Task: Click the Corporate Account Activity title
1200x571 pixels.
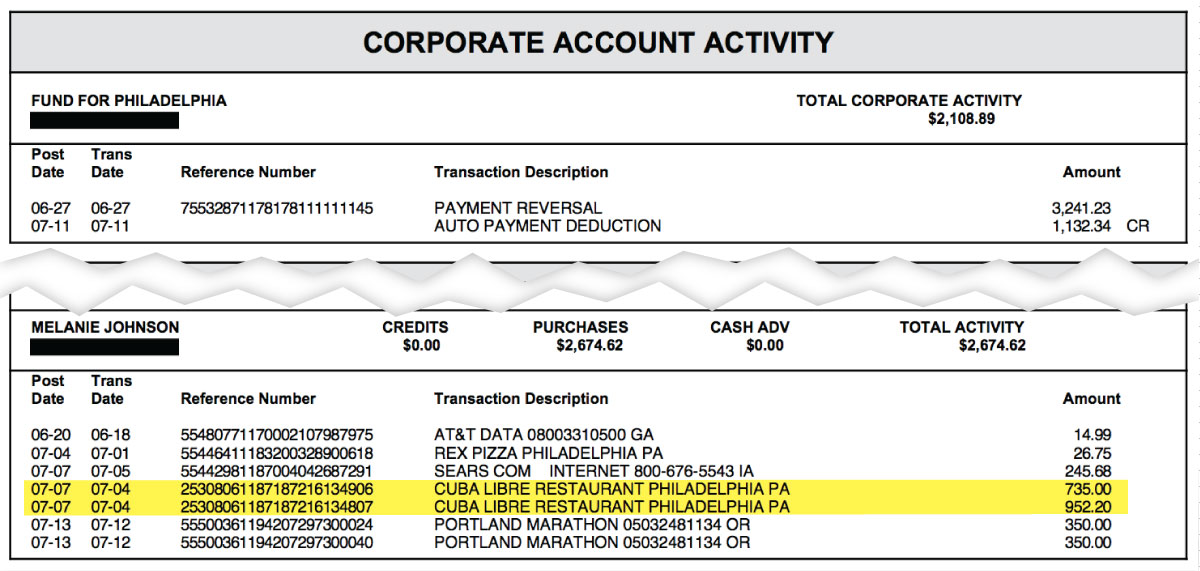Action: point(598,42)
